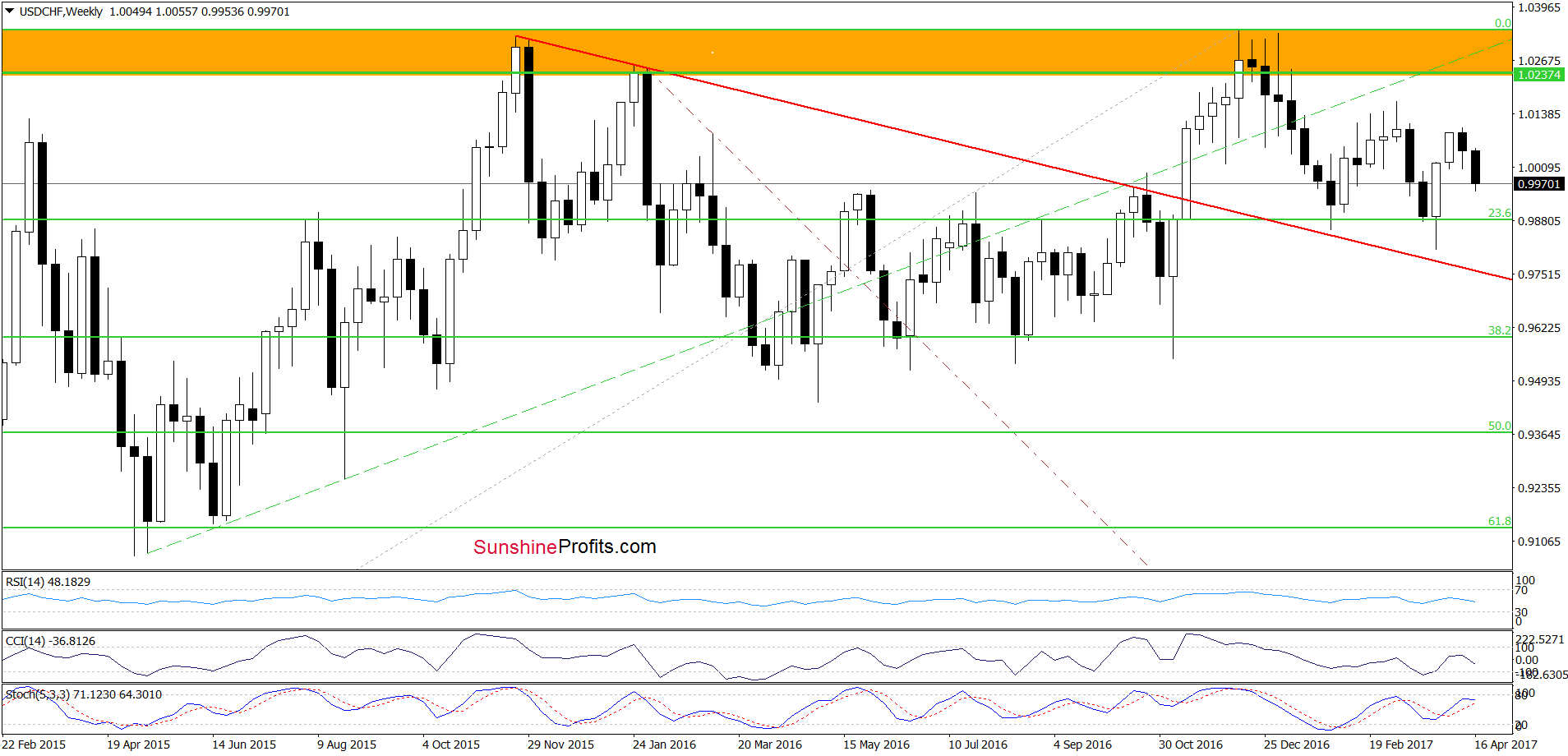Click the triangle arrow beside USDCHF title
Viewport: 1568px width, 756px height.
[x=10, y=12]
